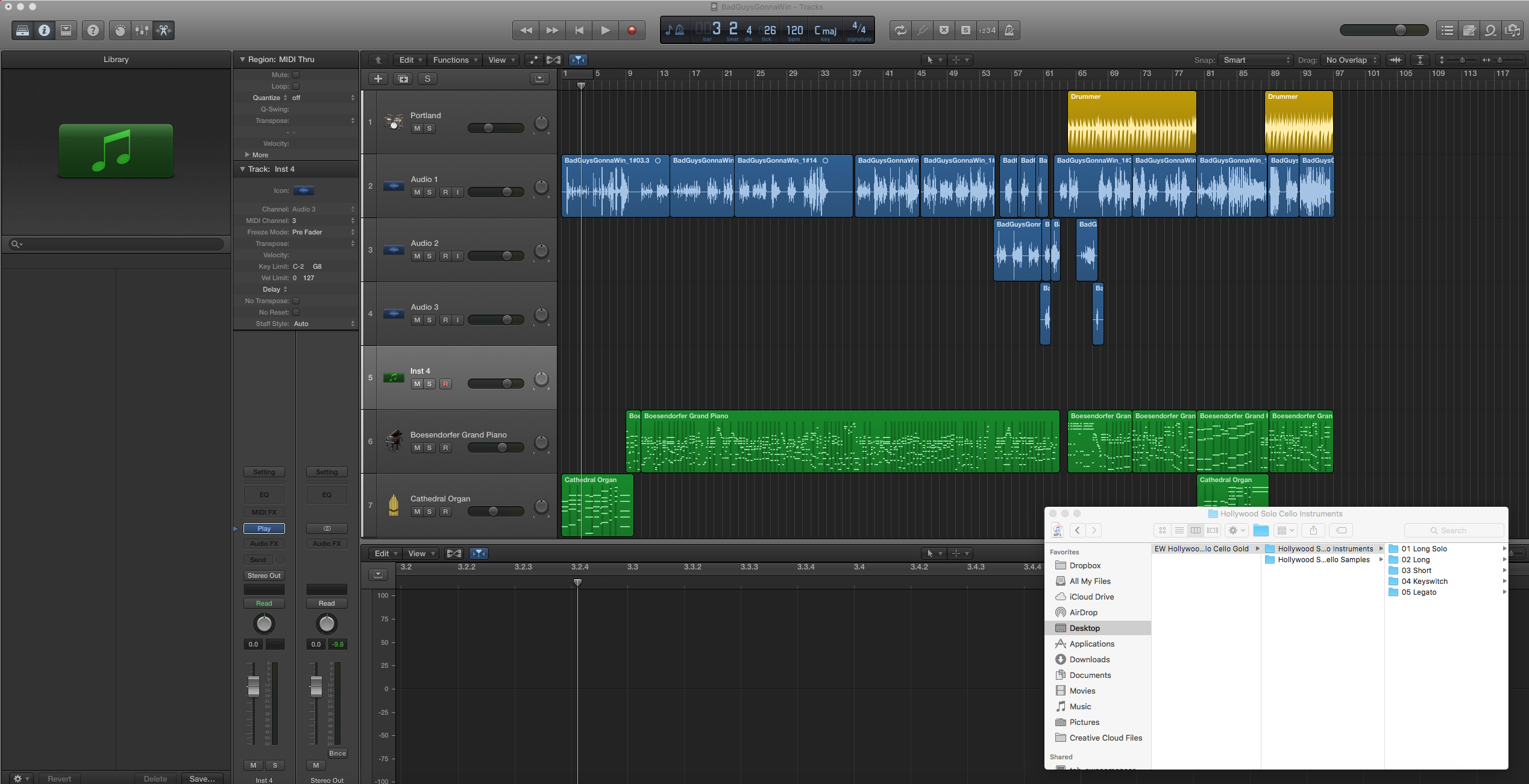The width and height of the screenshot is (1529, 784).
Task: Select the Cathedral Organ track icon
Action: point(394,505)
